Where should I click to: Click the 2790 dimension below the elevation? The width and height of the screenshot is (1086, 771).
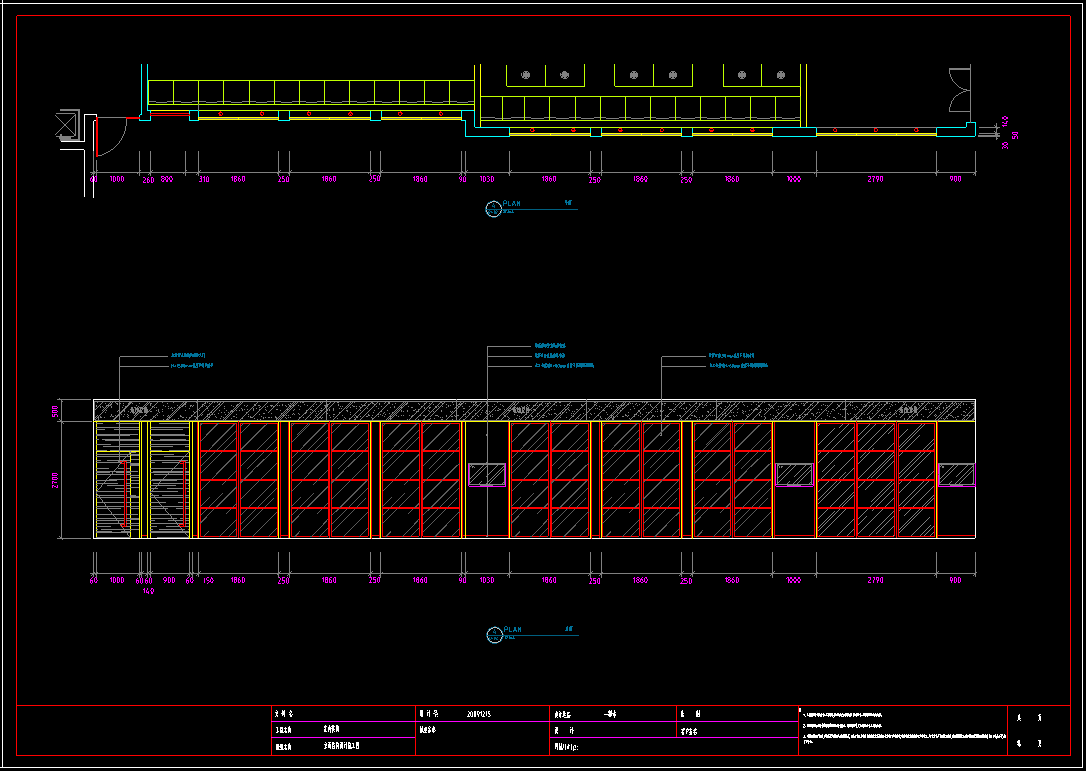pos(875,580)
